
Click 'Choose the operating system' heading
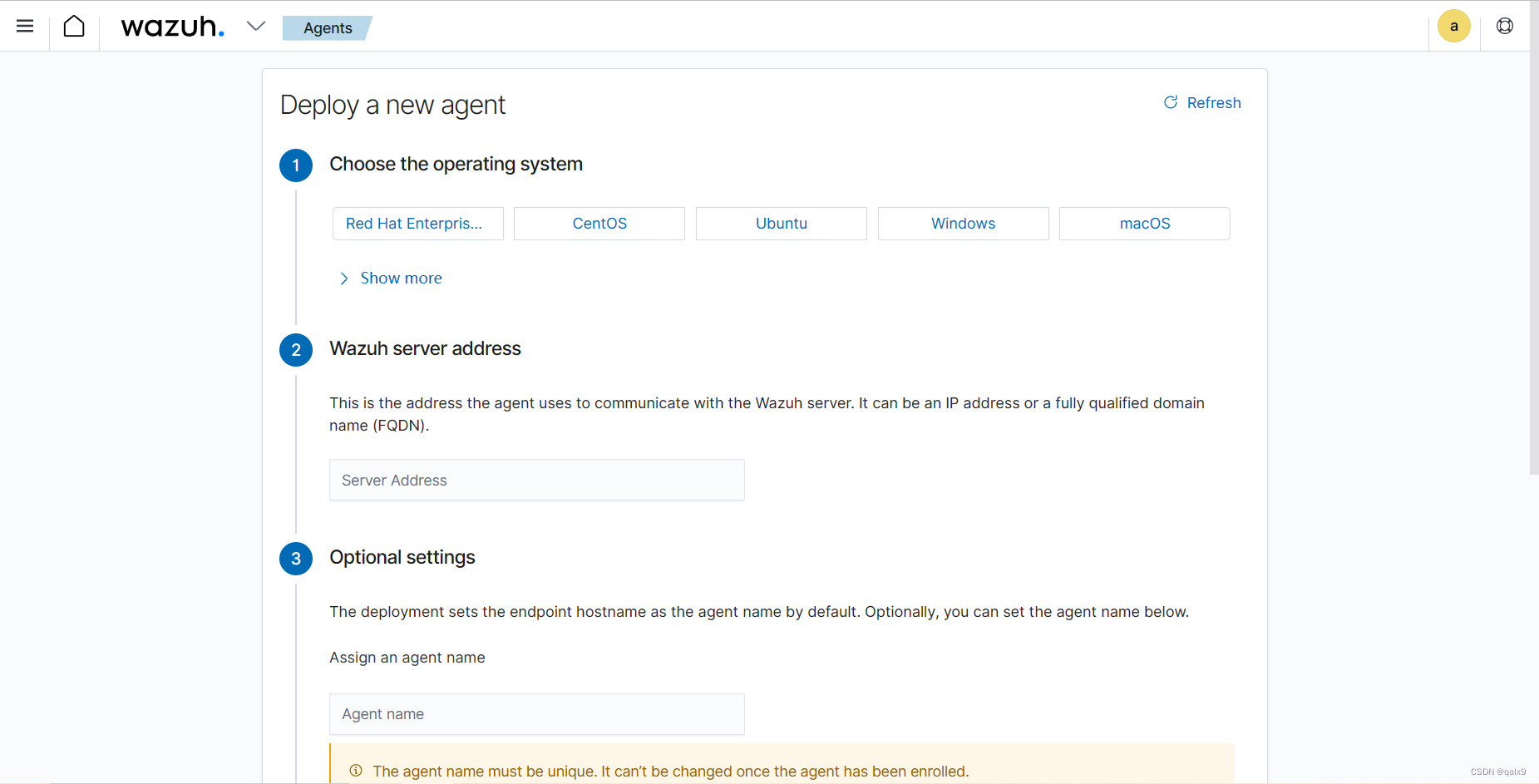pos(456,164)
